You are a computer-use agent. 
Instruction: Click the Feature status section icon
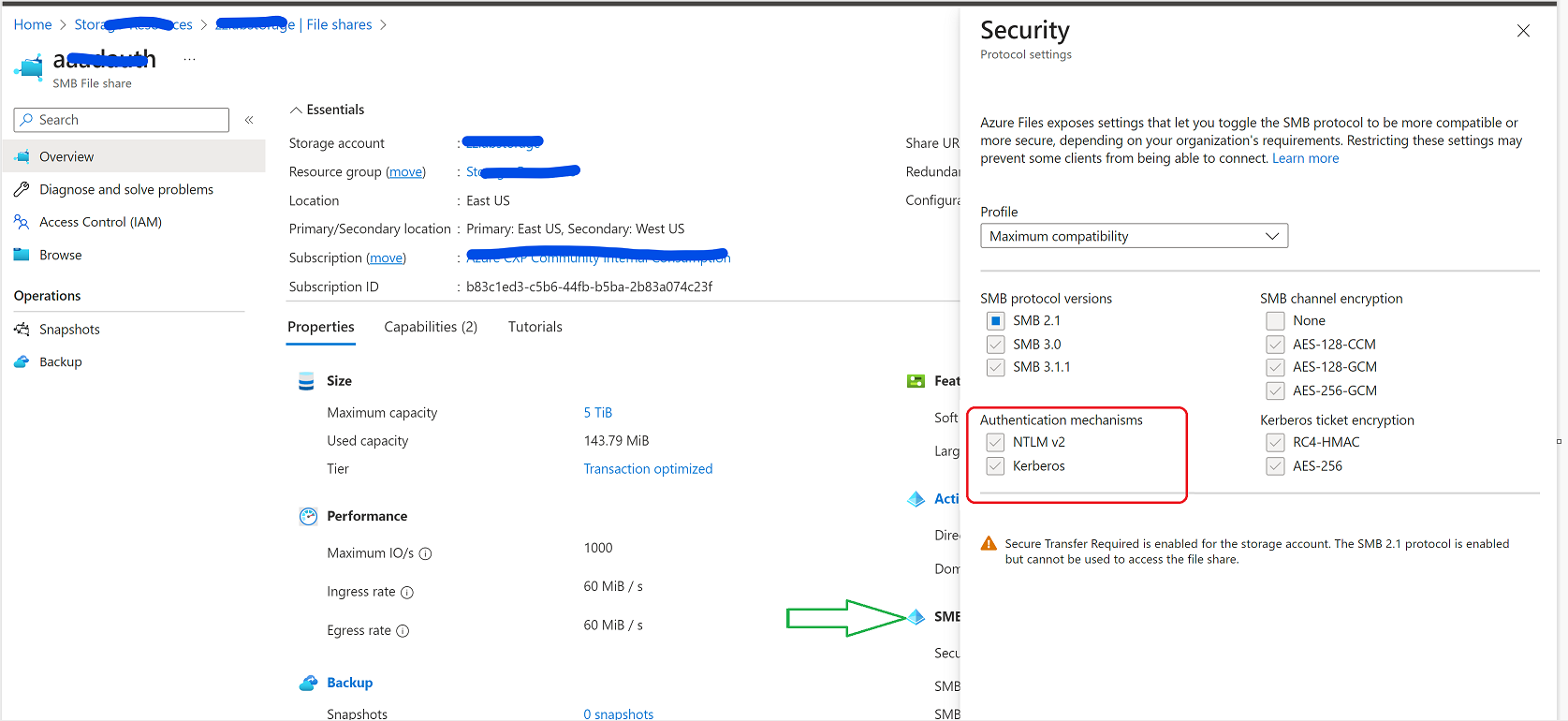click(x=916, y=381)
